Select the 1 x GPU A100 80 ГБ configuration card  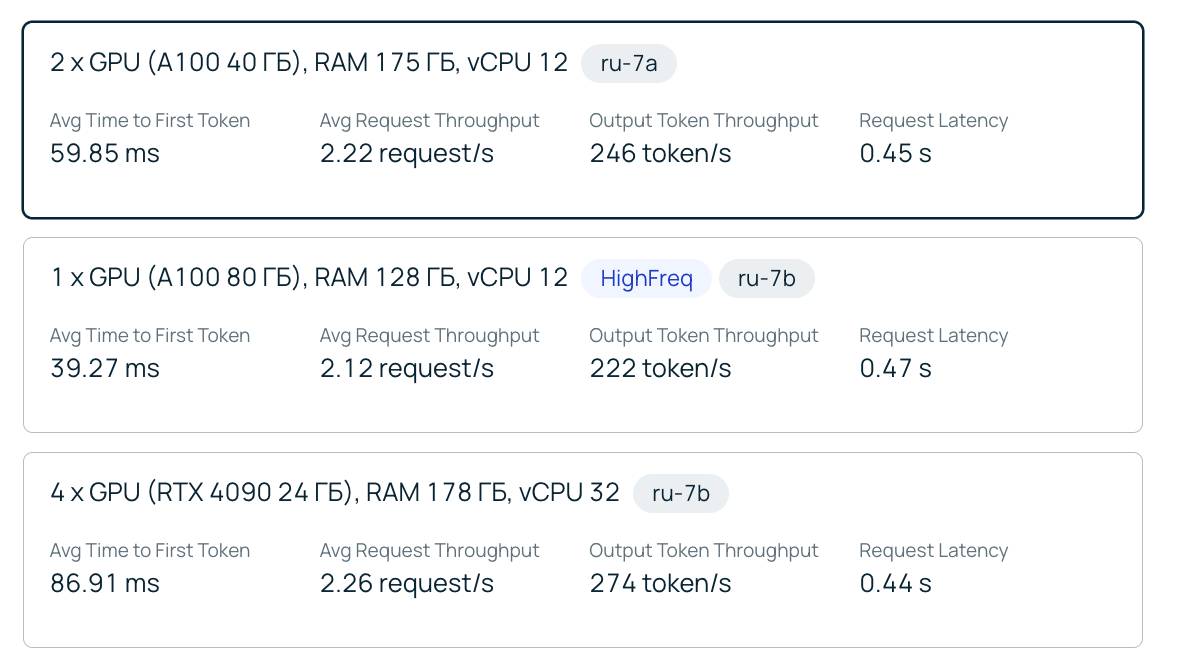[x=582, y=335]
